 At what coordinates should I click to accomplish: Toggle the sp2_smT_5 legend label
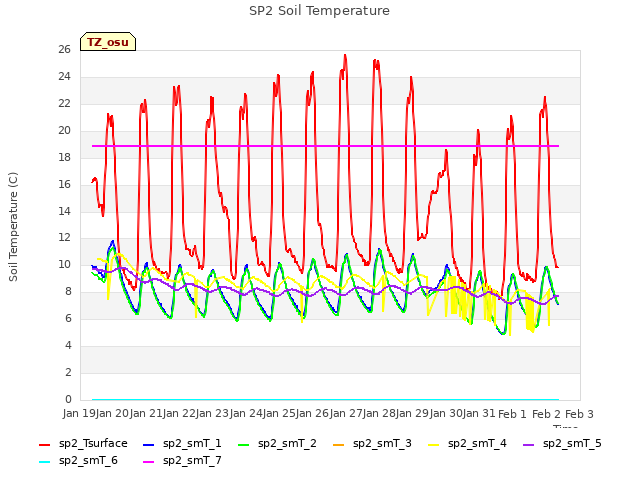coord(572,444)
